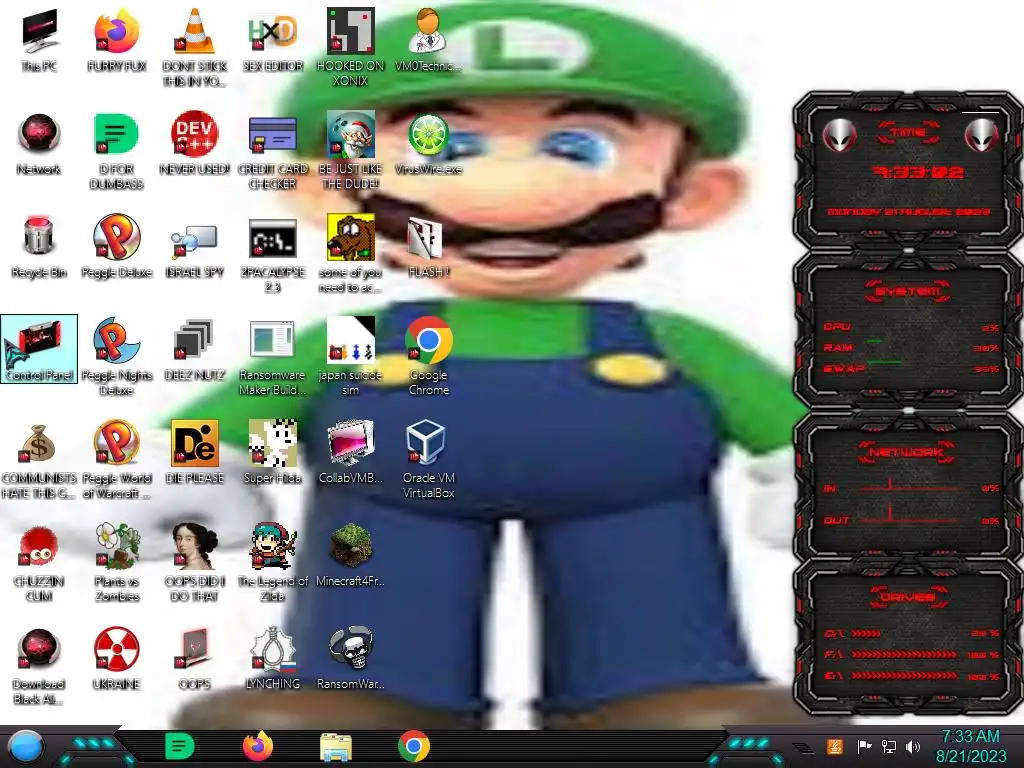Screen dimensions: 1024x768
Task: Open the red fuzzy Chuzzle shortcut
Action: (39, 562)
